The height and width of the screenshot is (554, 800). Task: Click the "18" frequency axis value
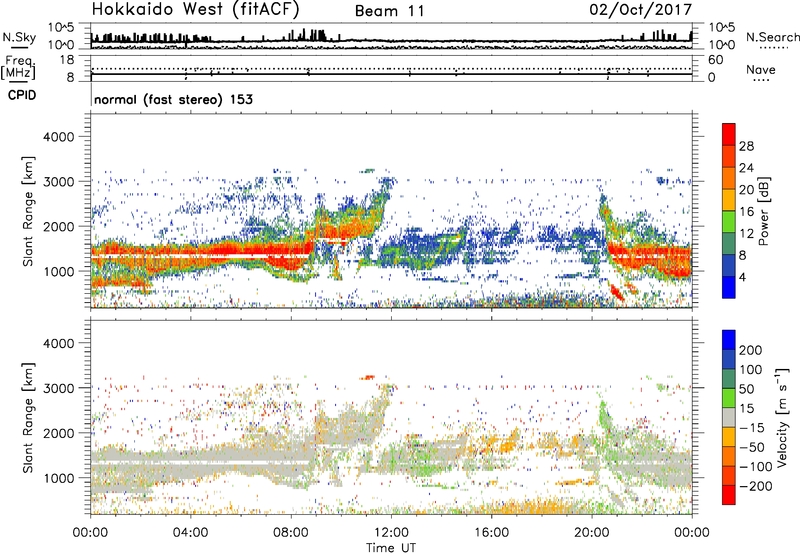coord(67,60)
